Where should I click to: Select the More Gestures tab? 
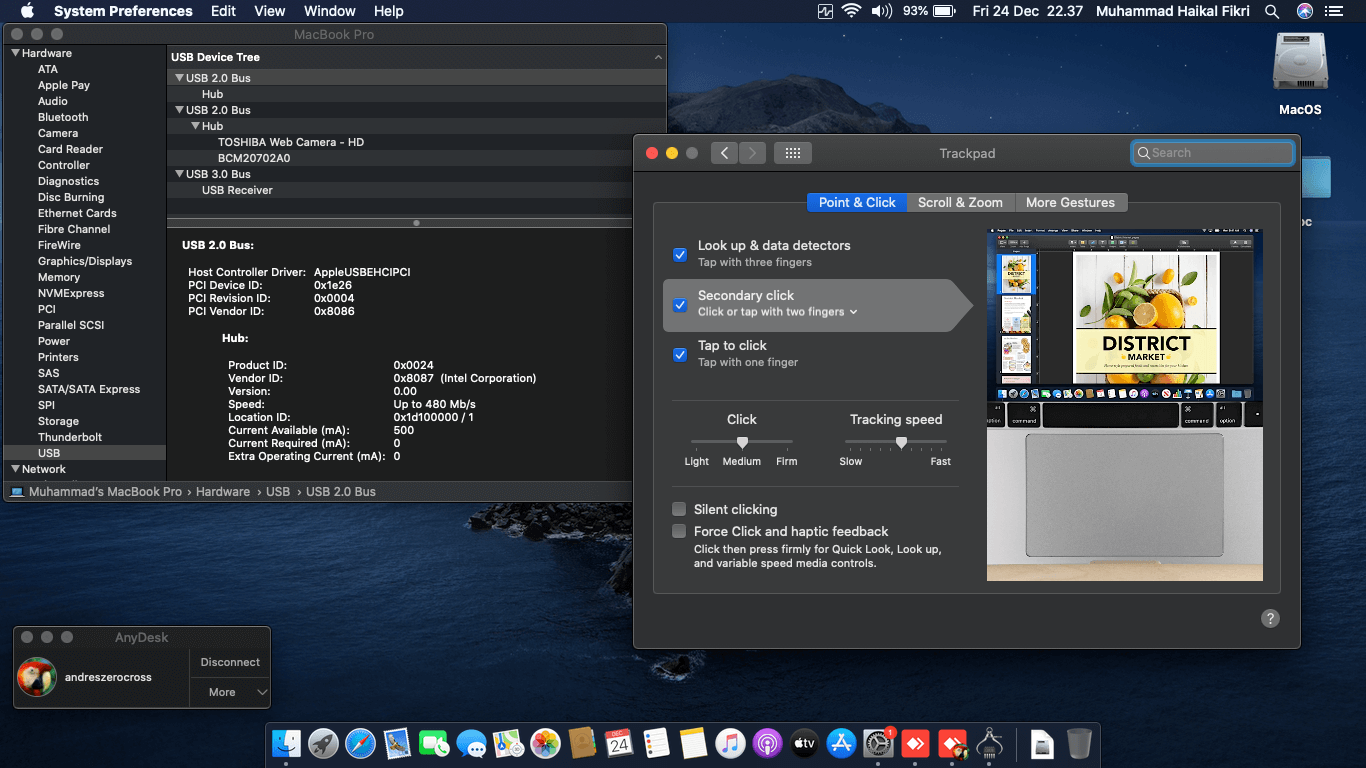1070,202
